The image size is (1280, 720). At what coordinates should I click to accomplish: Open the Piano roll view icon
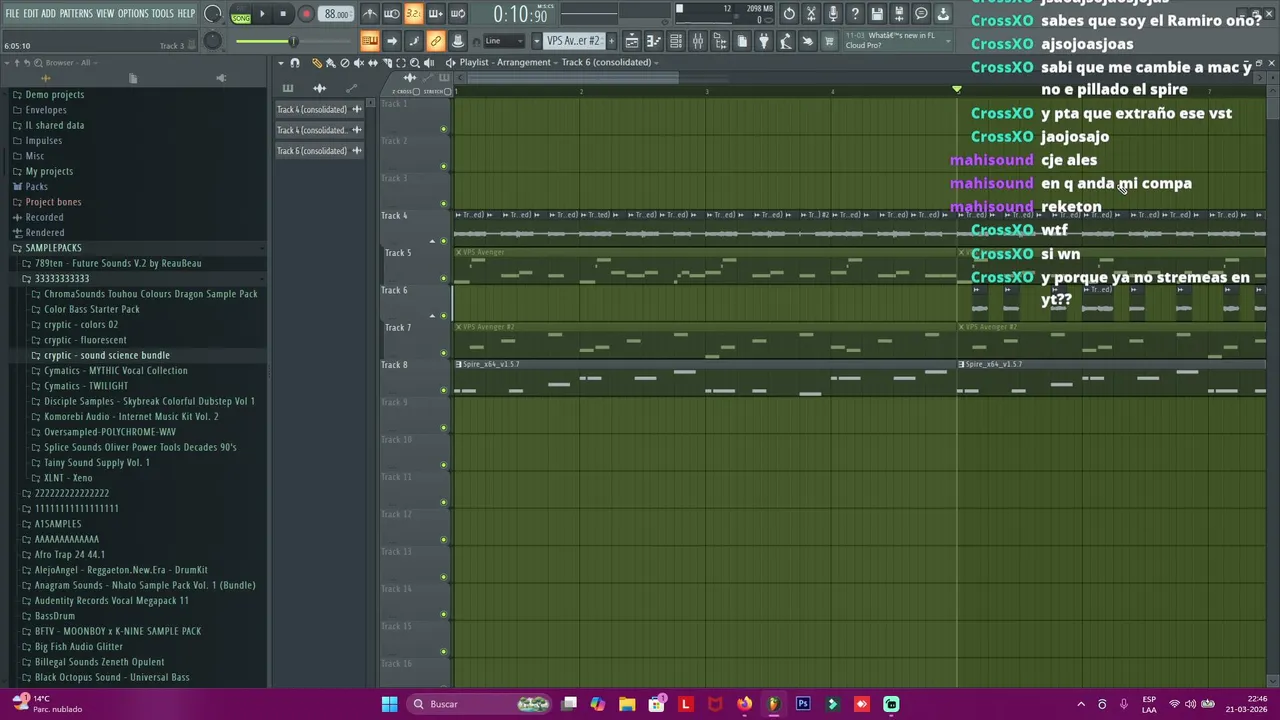(x=654, y=41)
